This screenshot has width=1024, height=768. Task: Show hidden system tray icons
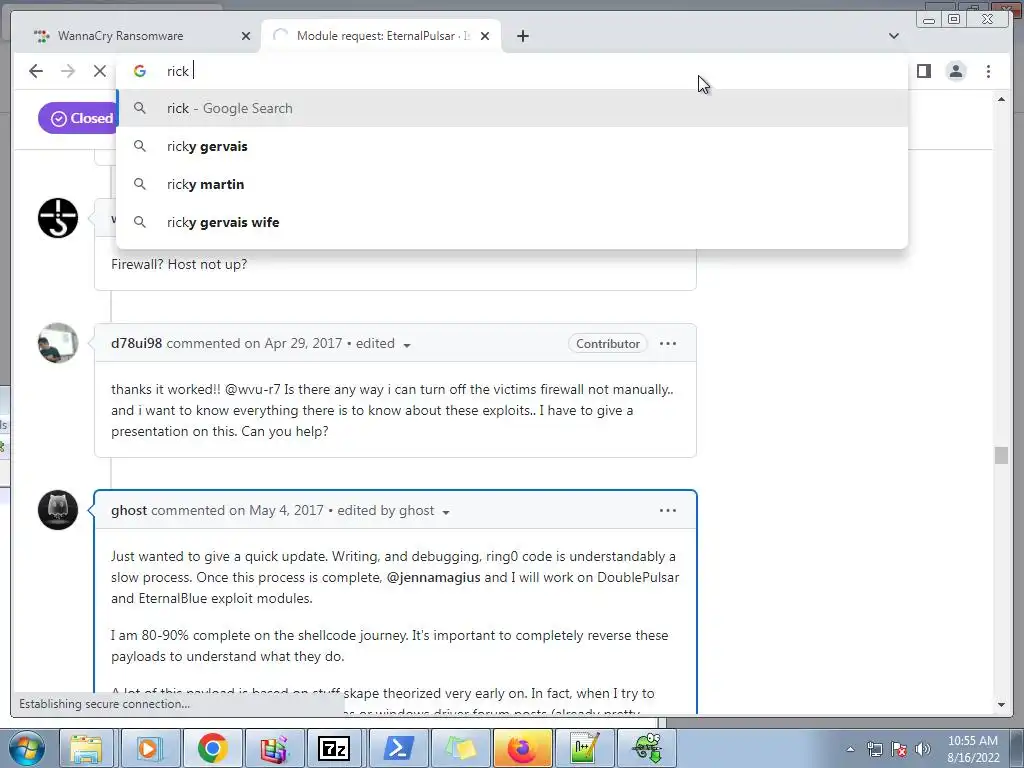(850, 749)
